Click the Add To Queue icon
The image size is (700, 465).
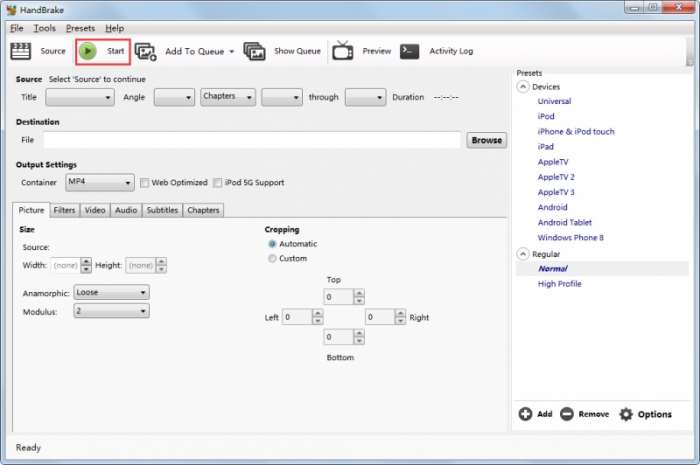point(146,51)
